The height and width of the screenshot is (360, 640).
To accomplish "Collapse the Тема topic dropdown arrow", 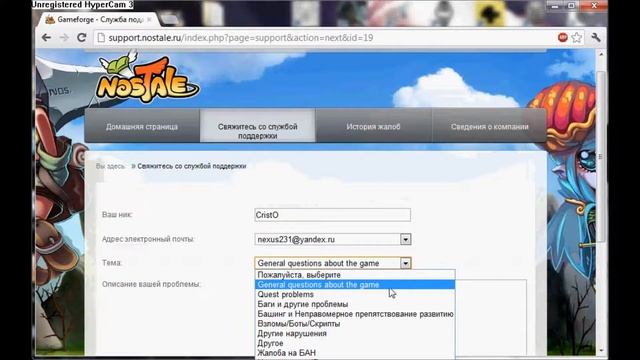I will coord(405,263).
